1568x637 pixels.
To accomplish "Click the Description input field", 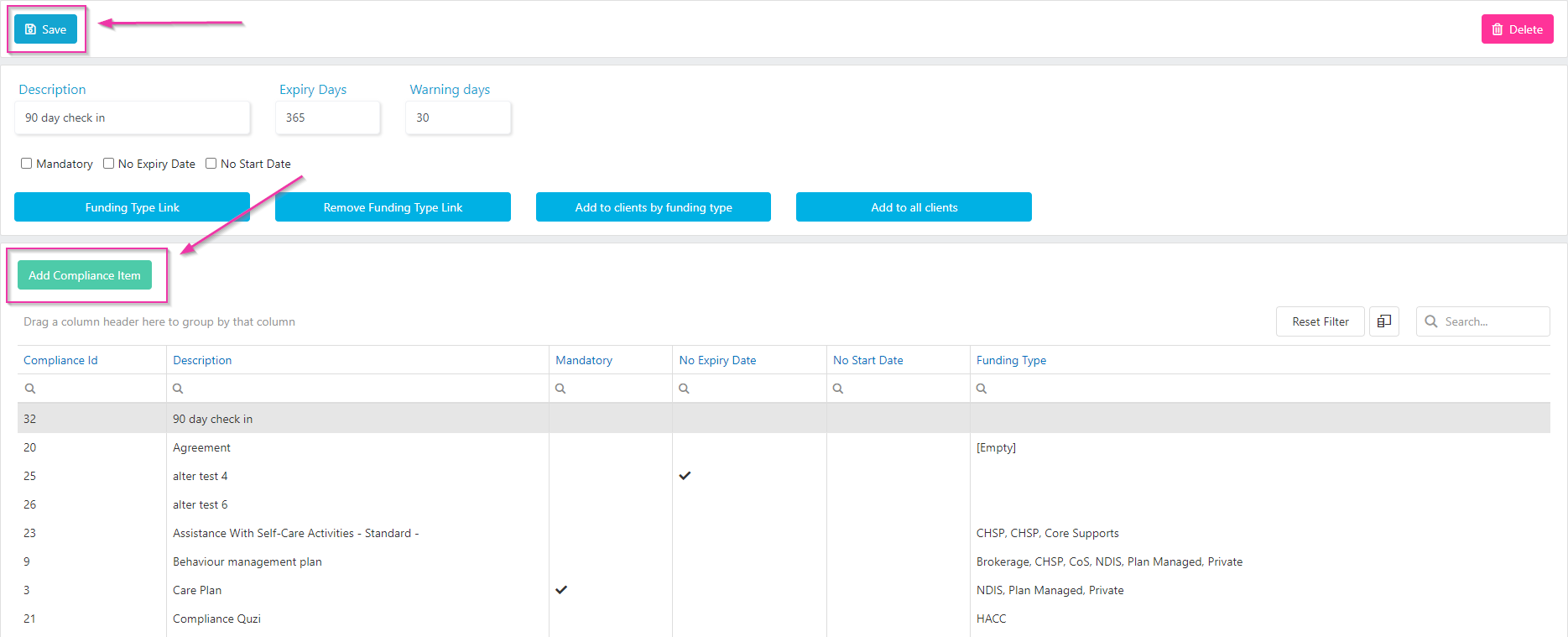I will [x=133, y=117].
